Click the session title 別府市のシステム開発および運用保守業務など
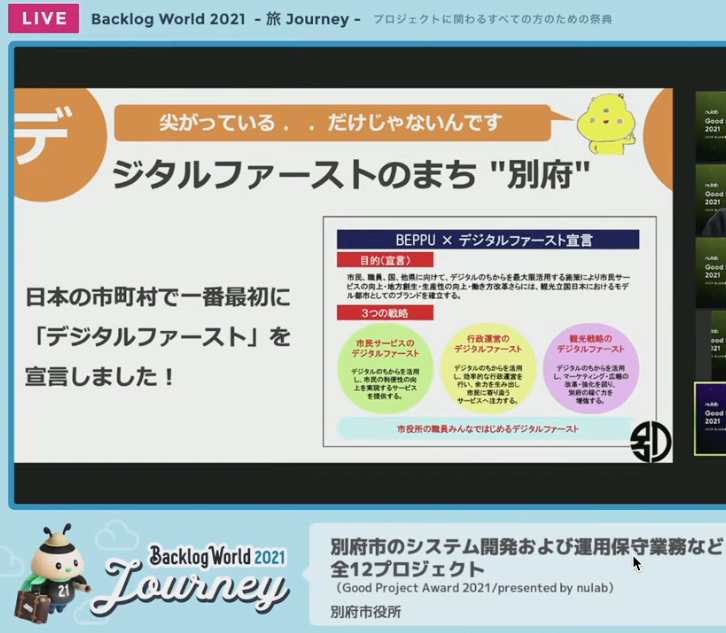The image size is (726, 633). point(526,547)
